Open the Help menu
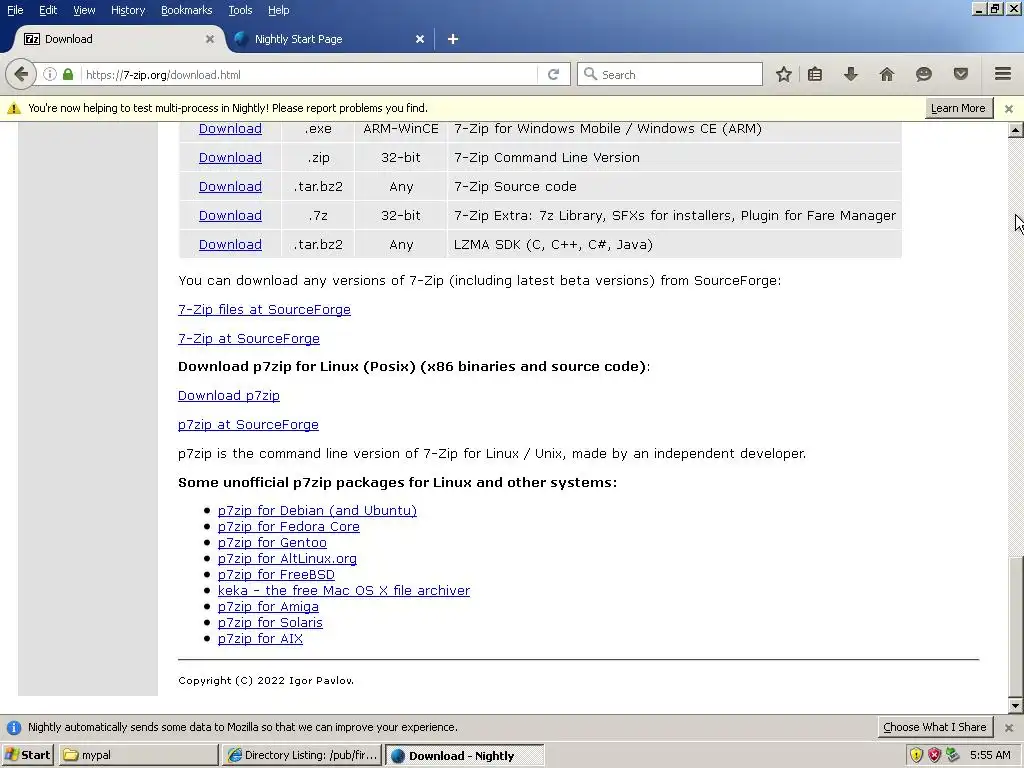Image resolution: width=1024 pixels, height=768 pixels. click(278, 10)
